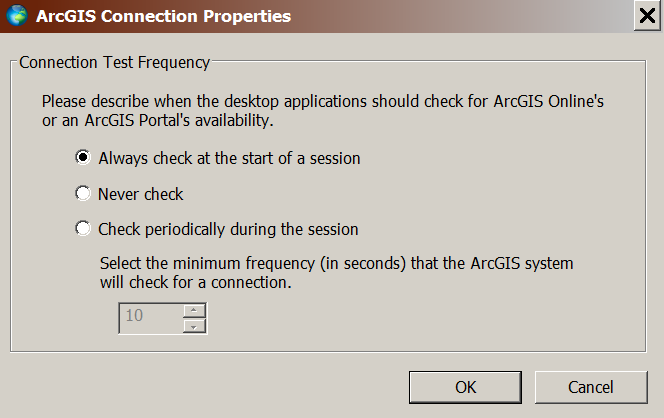Click the ArcGIS globe icon in title bar
This screenshot has width=664, height=418.
pyautogui.click(x=17, y=16)
